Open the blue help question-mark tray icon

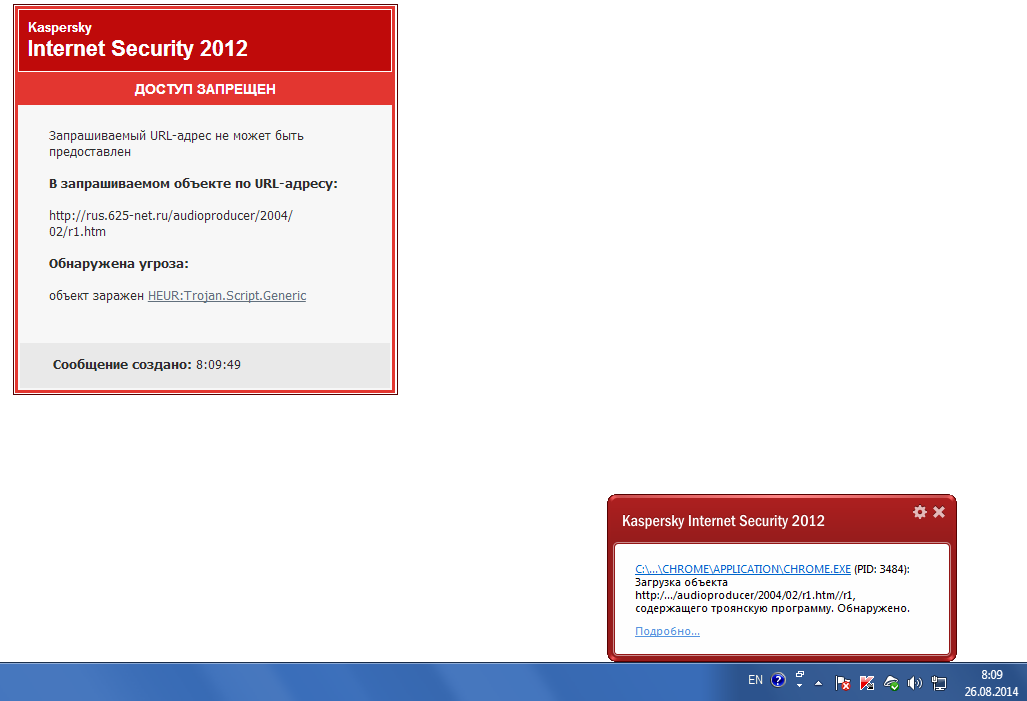point(778,680)
